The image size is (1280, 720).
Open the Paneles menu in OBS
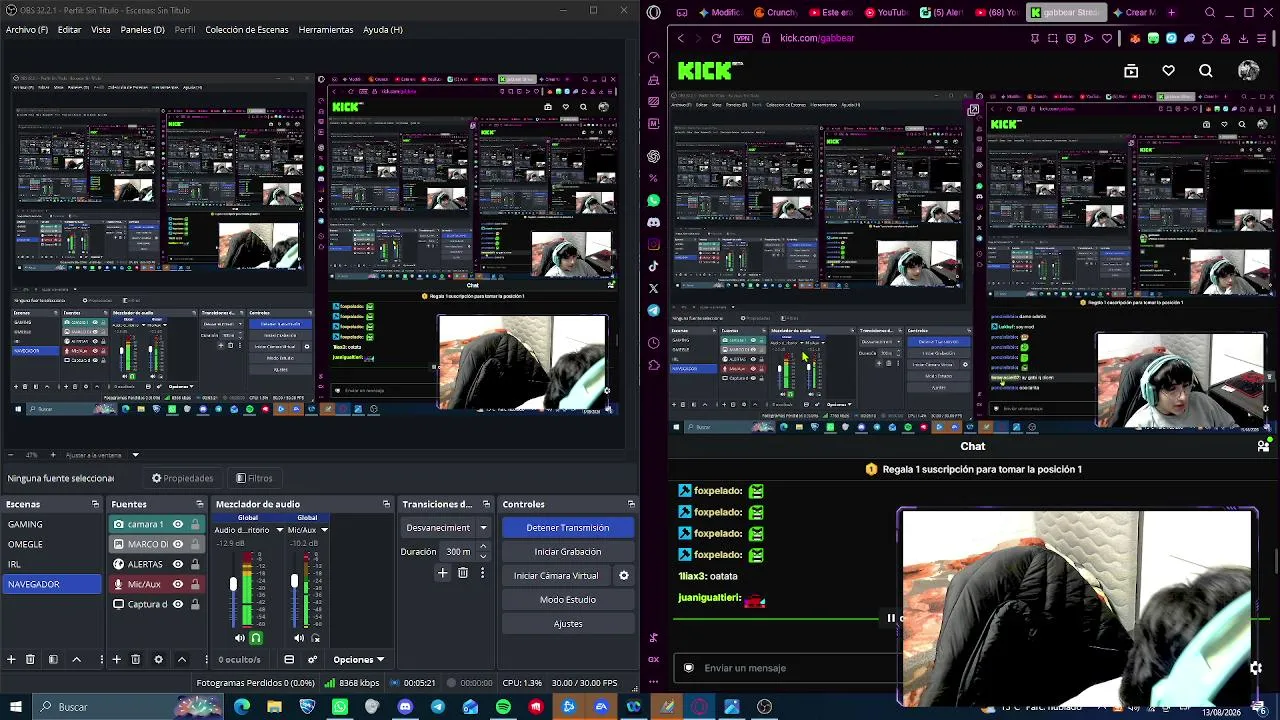tap(143, 30)
